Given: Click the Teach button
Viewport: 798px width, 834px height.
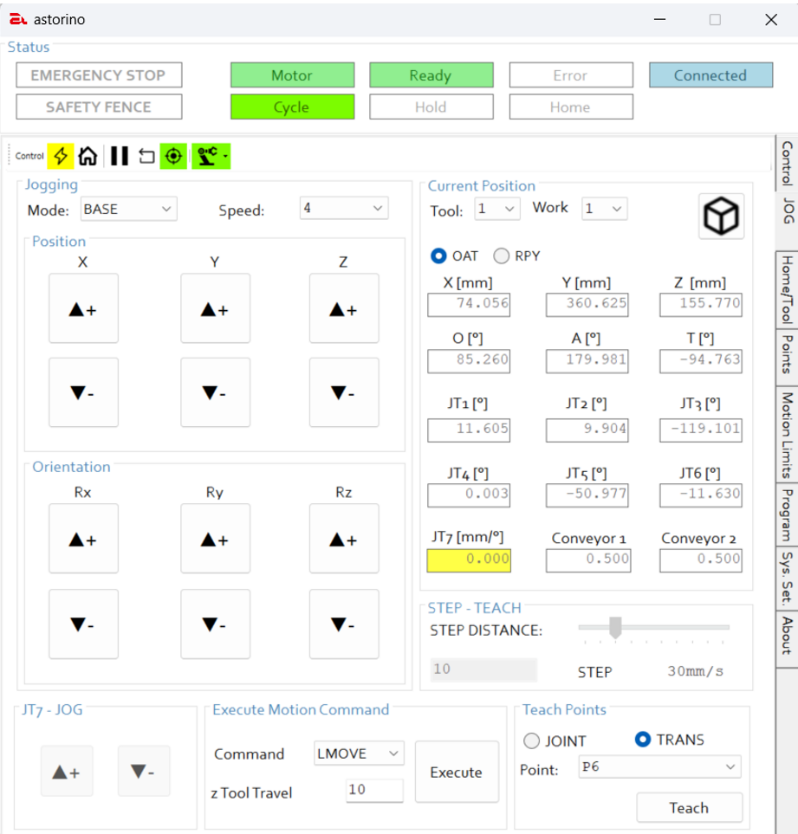Looking at the screenshot, I should click(x=688, y=807).
